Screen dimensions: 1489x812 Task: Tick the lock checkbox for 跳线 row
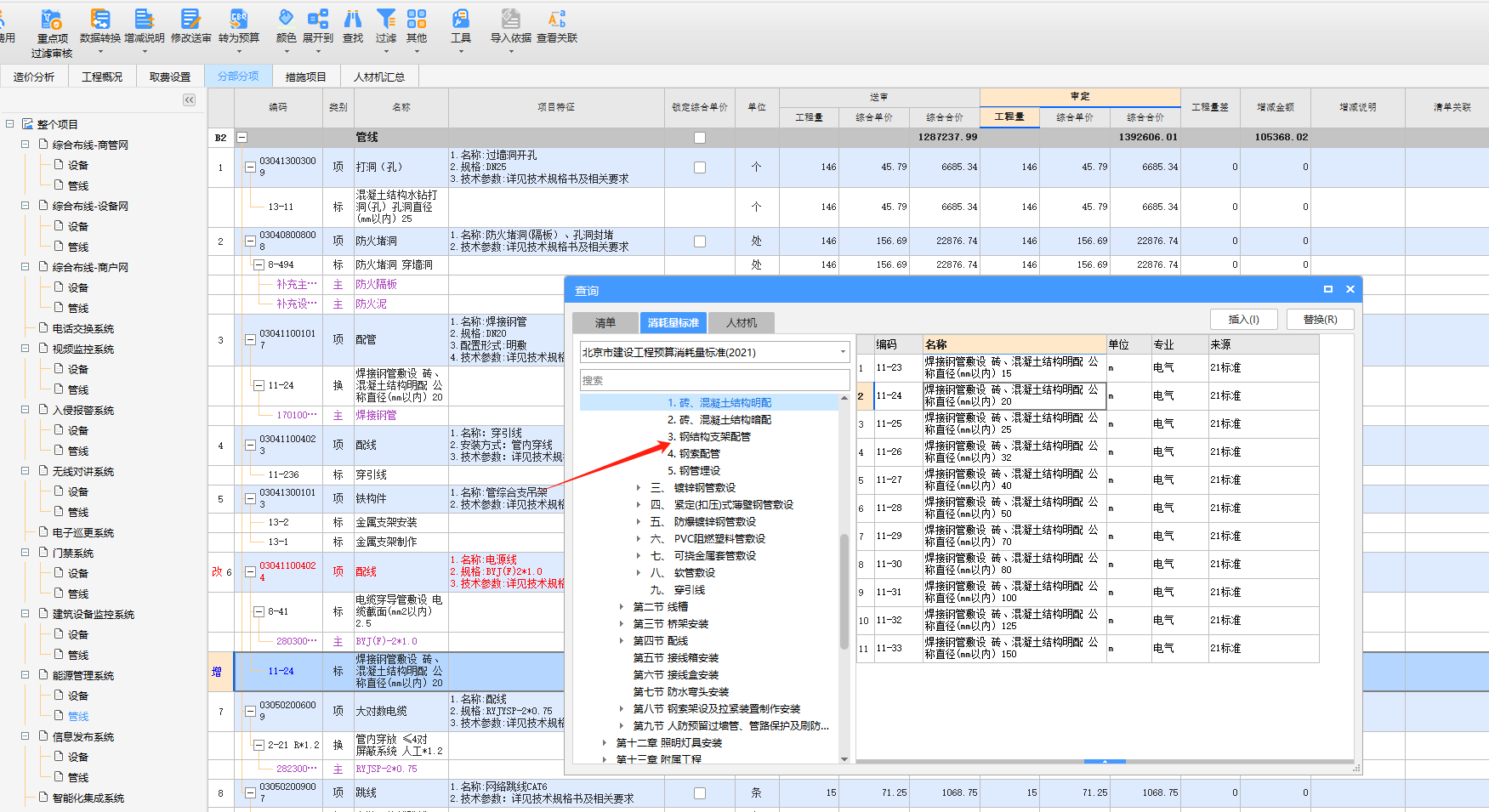click(x=700, y=793)
